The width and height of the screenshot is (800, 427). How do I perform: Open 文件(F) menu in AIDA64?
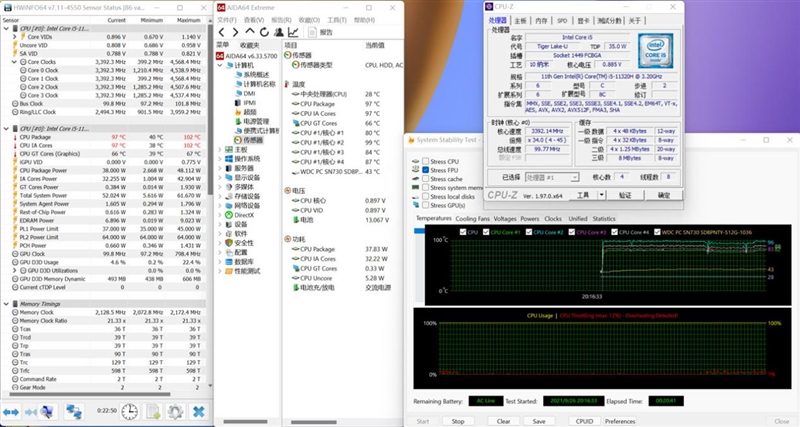[x=227, y=20]
